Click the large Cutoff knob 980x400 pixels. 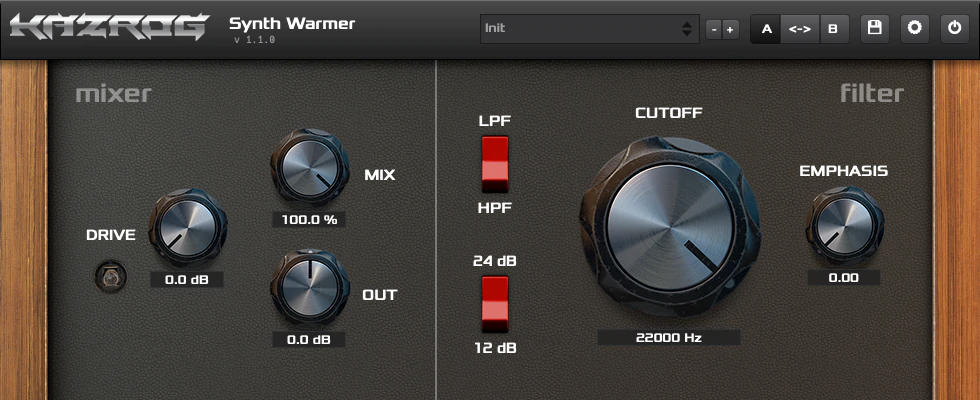(x=669, y=226)
